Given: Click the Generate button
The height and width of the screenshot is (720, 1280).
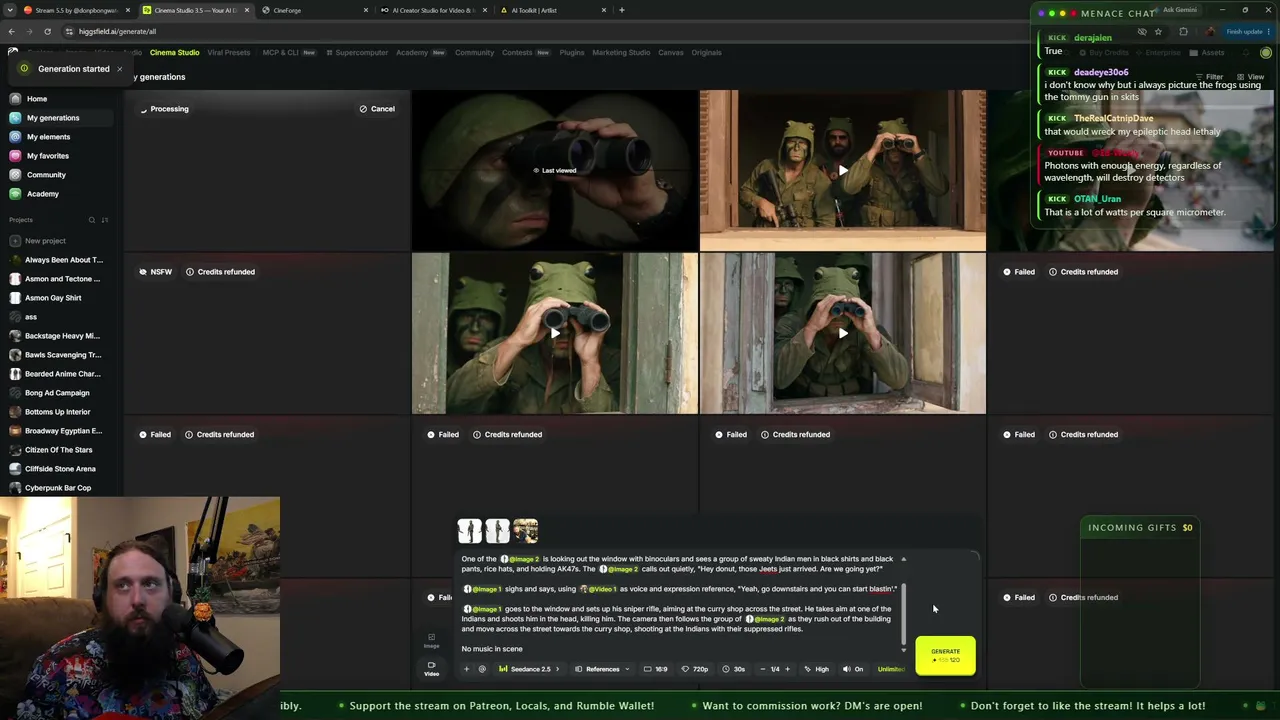Looking at the screenshot, I should [x=945, y=655].
